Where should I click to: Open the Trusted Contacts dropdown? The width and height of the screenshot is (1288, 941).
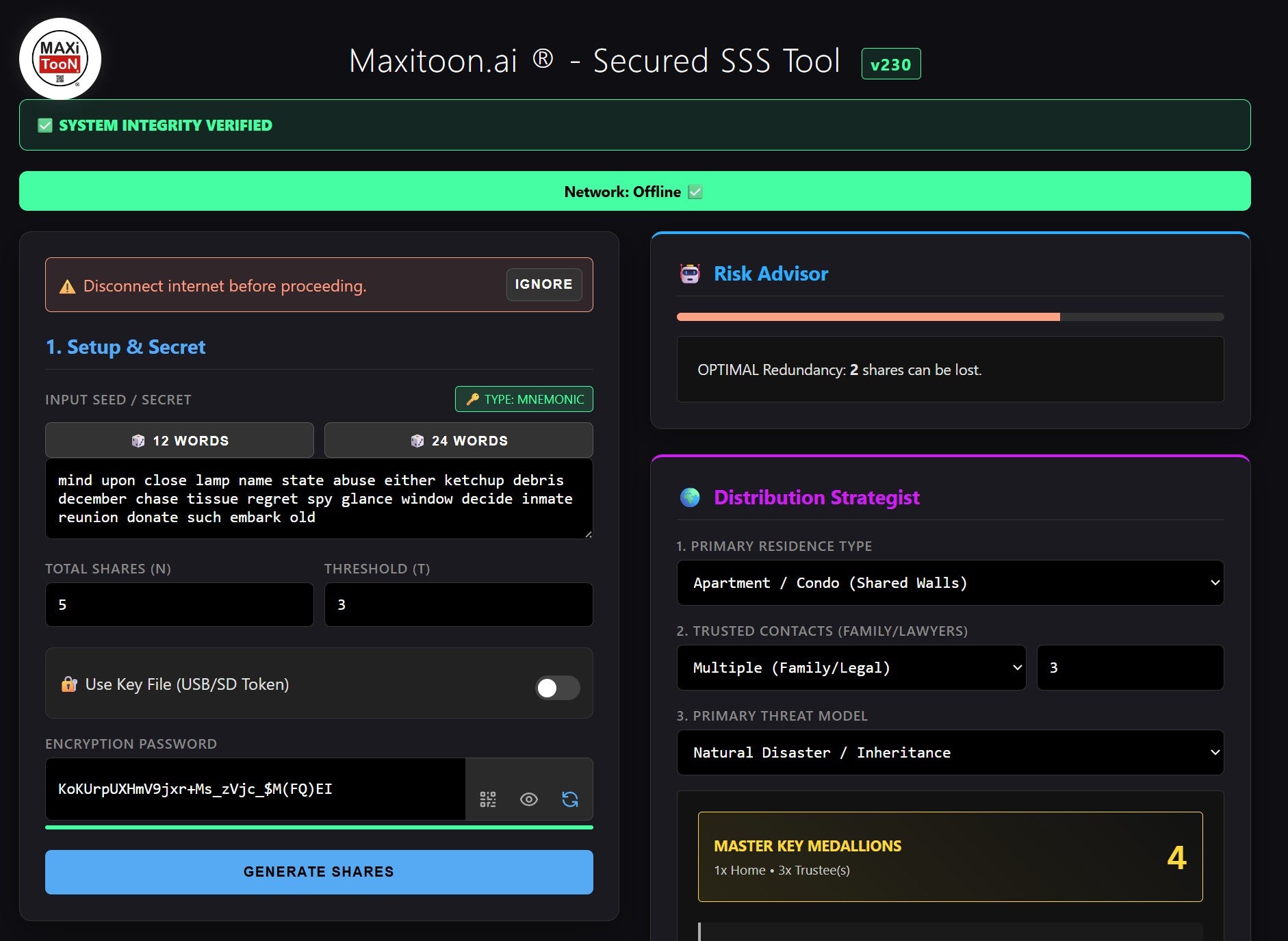coord(851,667)
